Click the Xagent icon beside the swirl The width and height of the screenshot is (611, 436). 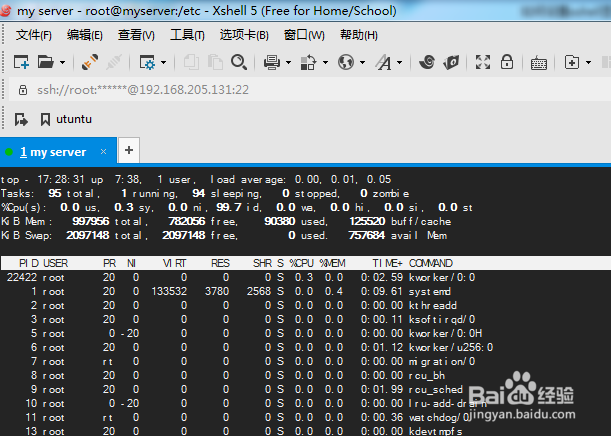pos(451,62)
